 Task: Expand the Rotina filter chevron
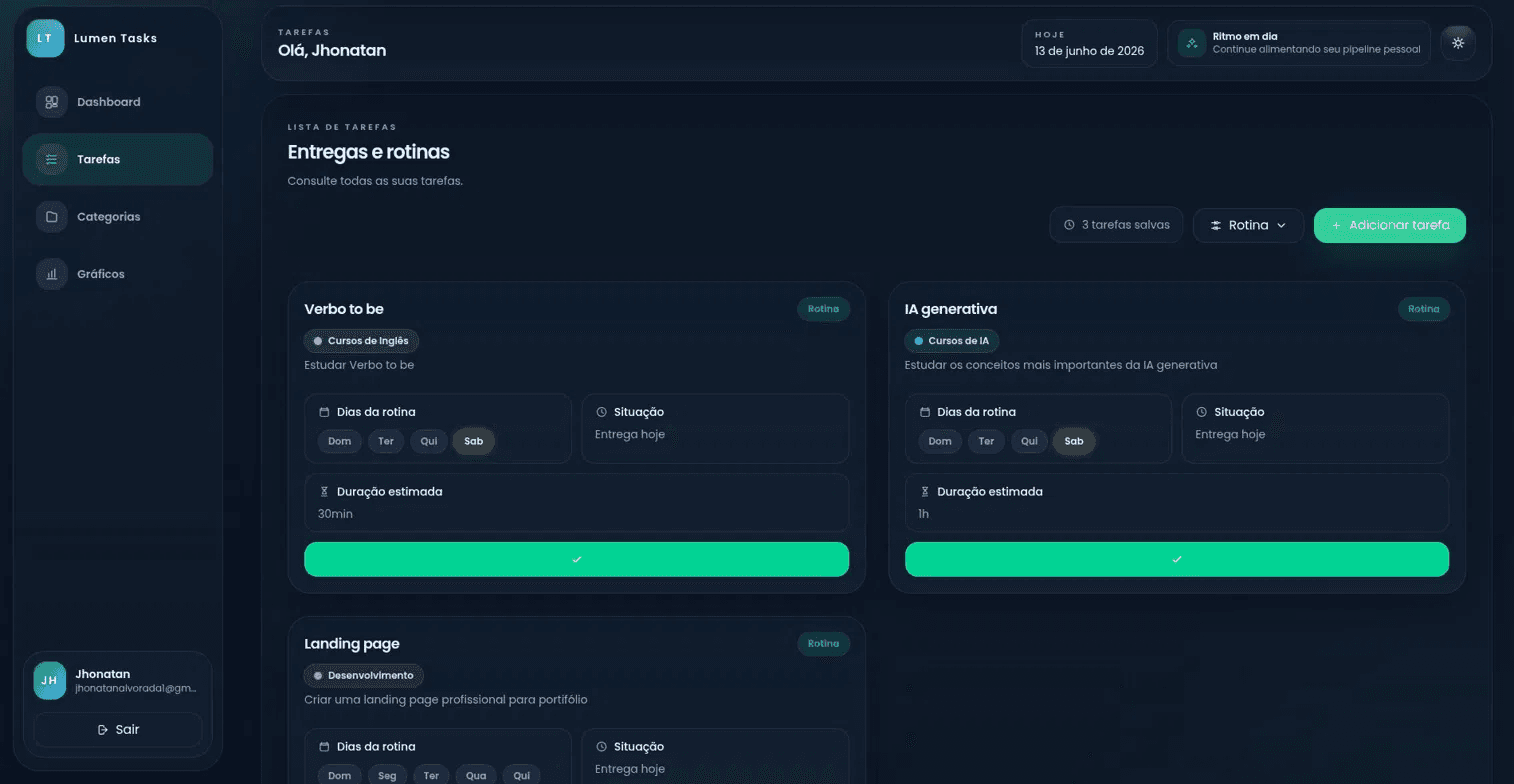[1281, 225]
